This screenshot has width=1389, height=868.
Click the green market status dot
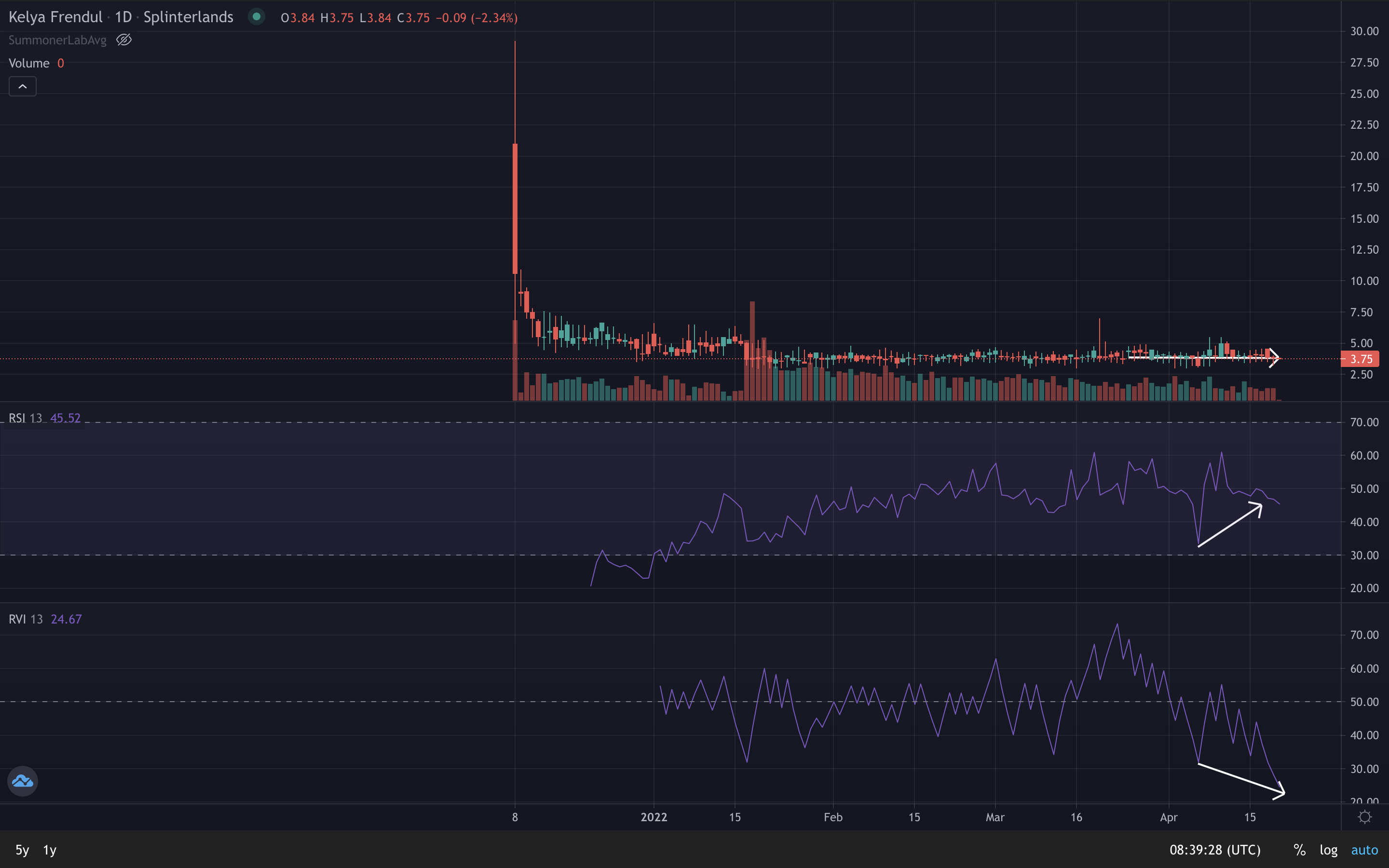[257, 17]
